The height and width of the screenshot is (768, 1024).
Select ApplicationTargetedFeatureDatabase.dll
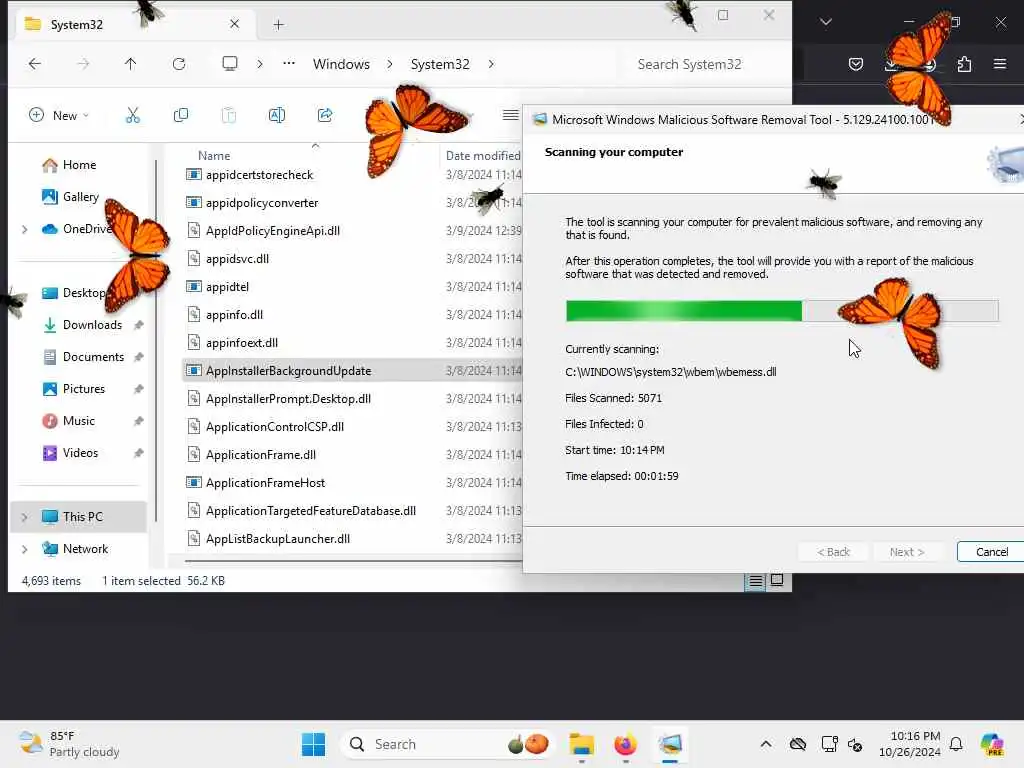[x=310, y=511]
